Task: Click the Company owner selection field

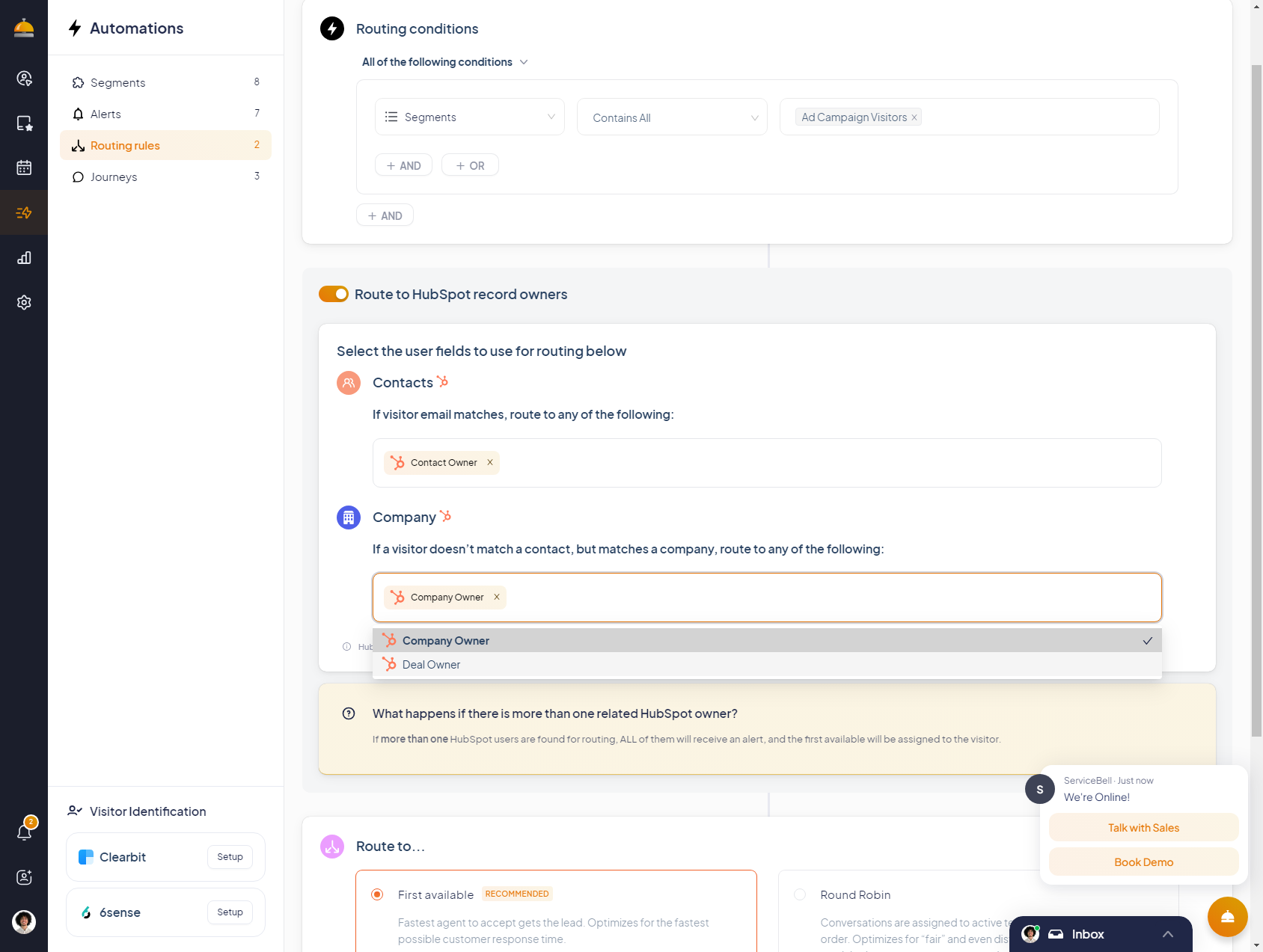Action: [767, 598]
